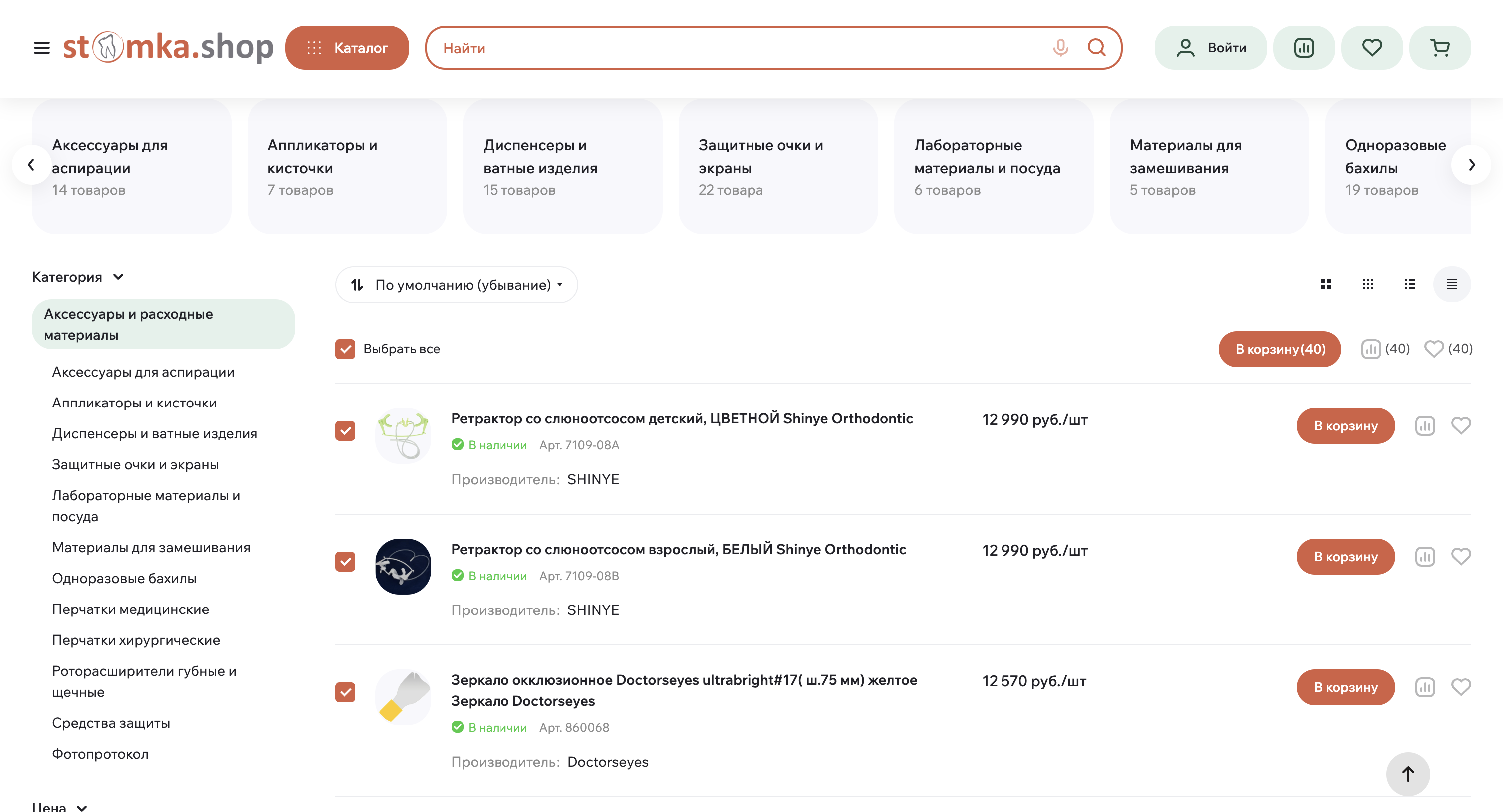
Task: Select Средства защиты in sidebar
Action: 111,723
